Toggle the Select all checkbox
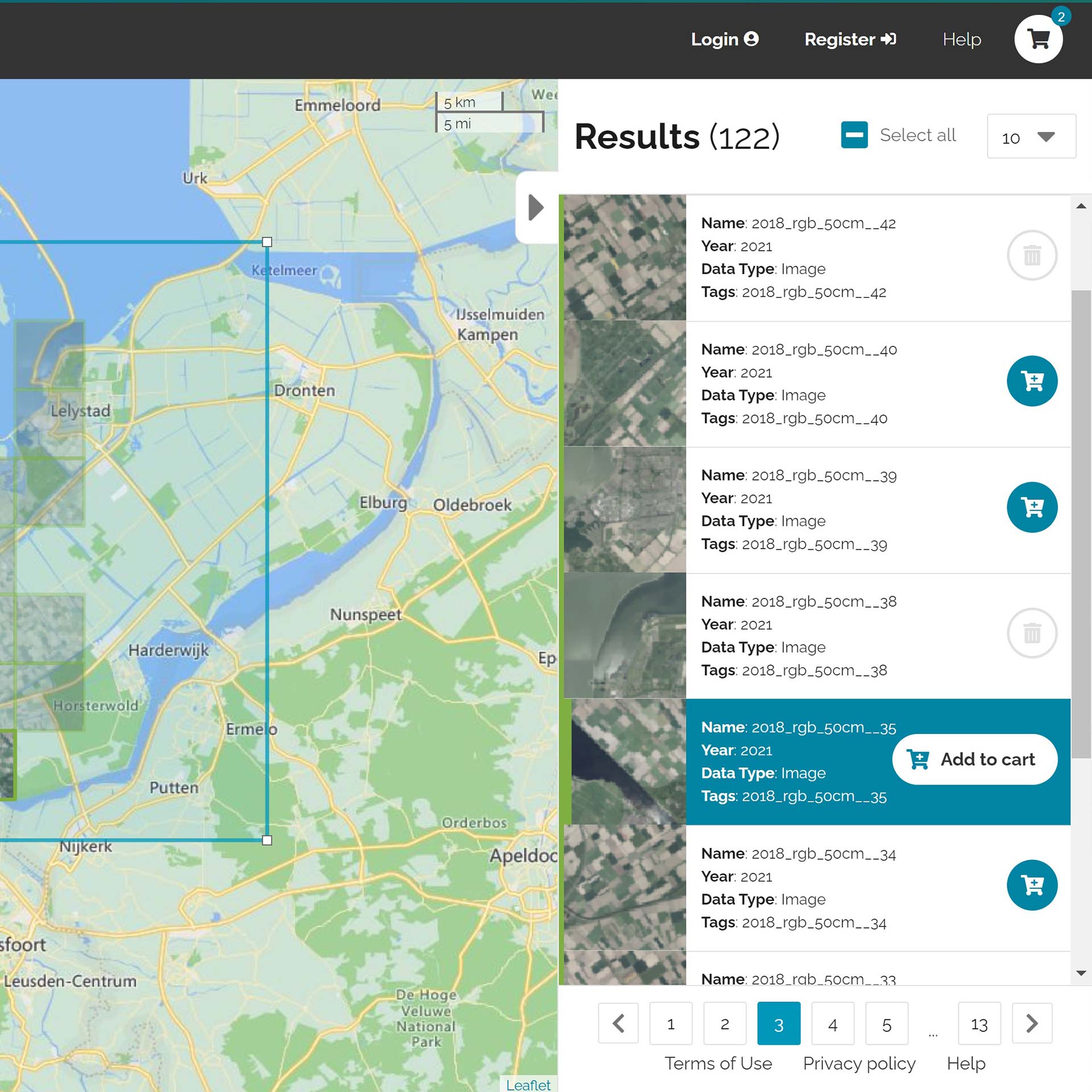The width and height of the screenshot is (1092, 1092). tap(854, 135)
